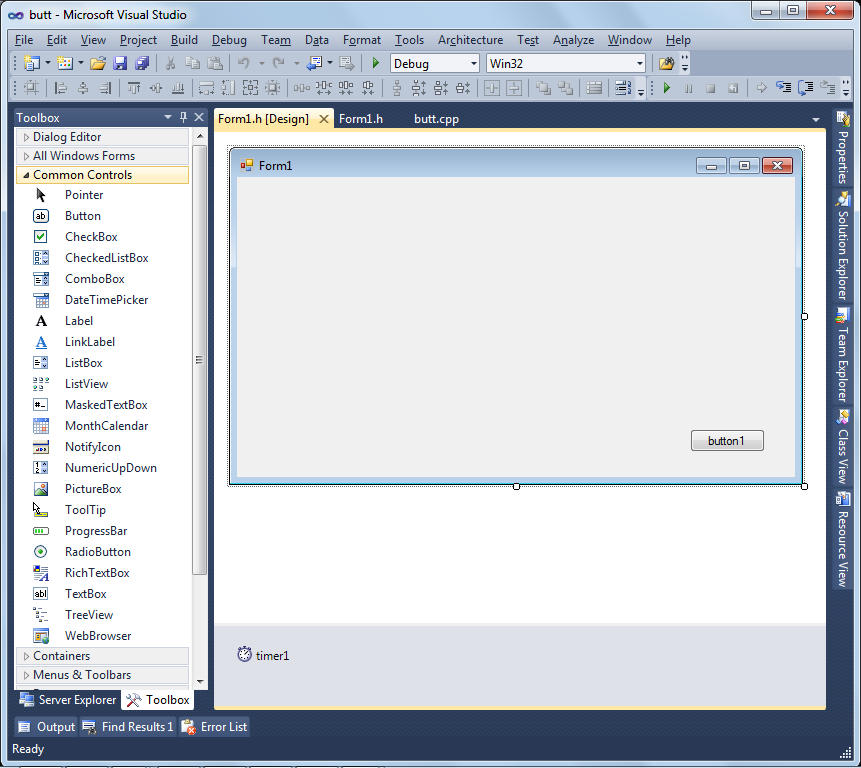Click the Align Rights layout icon

[105, 88]
